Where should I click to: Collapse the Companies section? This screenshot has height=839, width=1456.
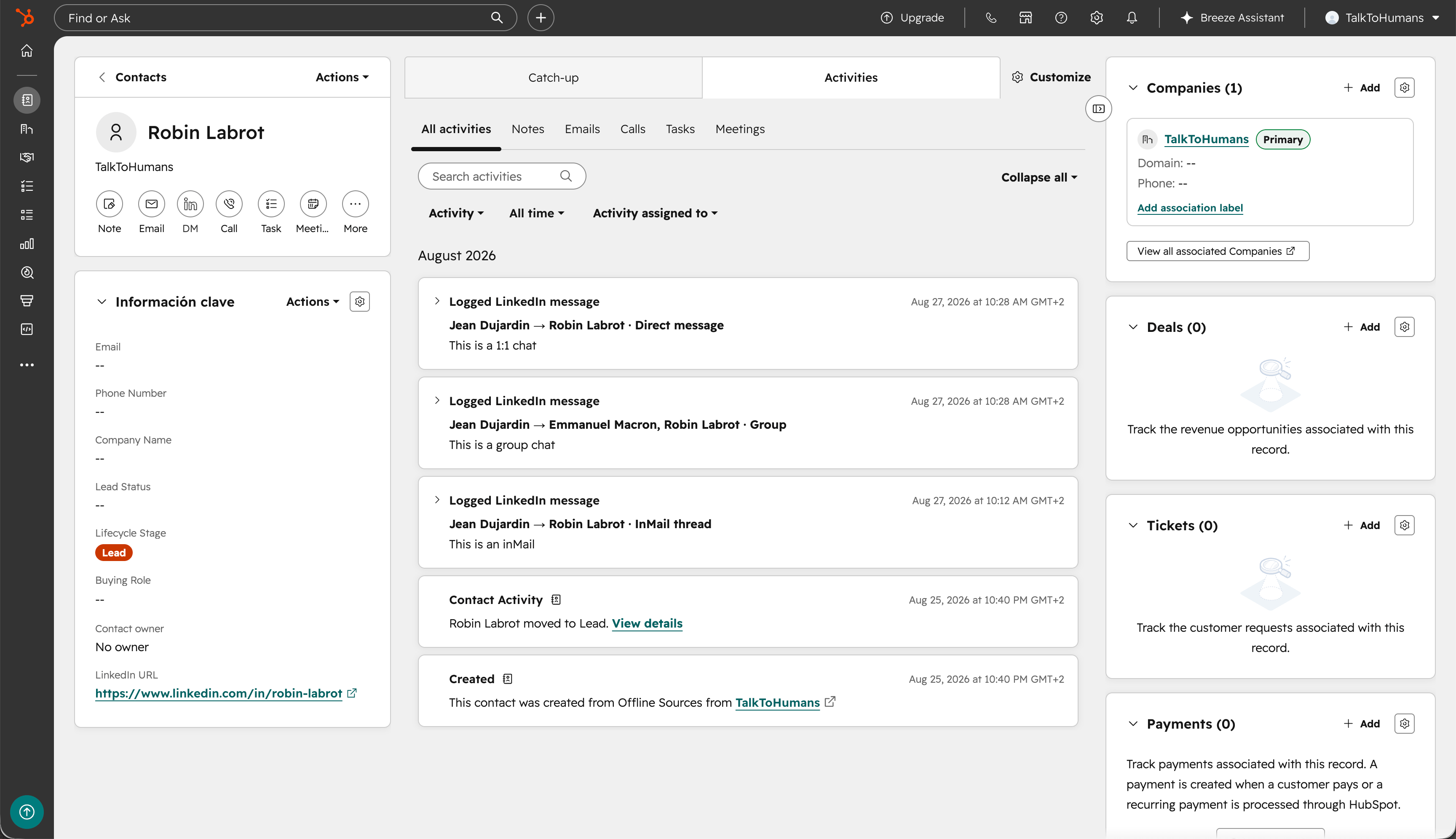pos(1133,88)
